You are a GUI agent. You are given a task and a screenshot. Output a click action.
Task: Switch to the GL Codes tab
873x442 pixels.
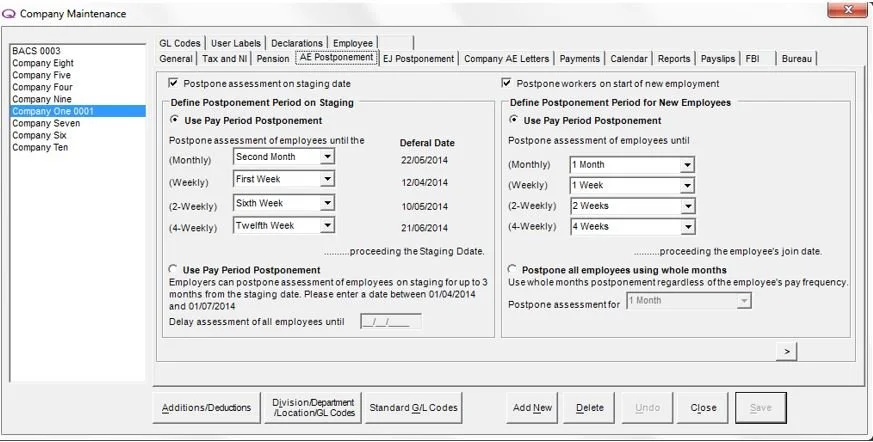tap(179, 43)
